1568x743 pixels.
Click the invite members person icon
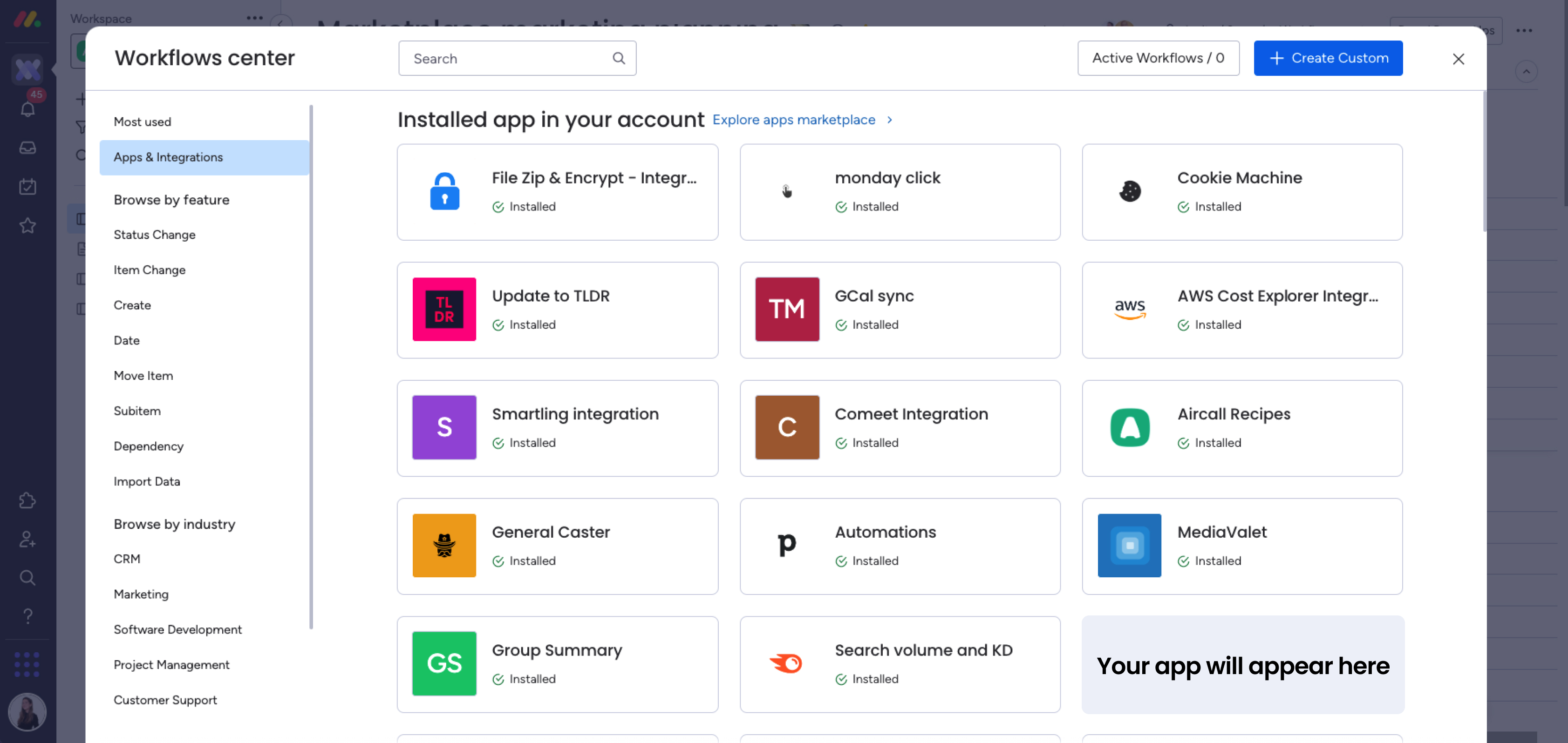tap(27, 539)
